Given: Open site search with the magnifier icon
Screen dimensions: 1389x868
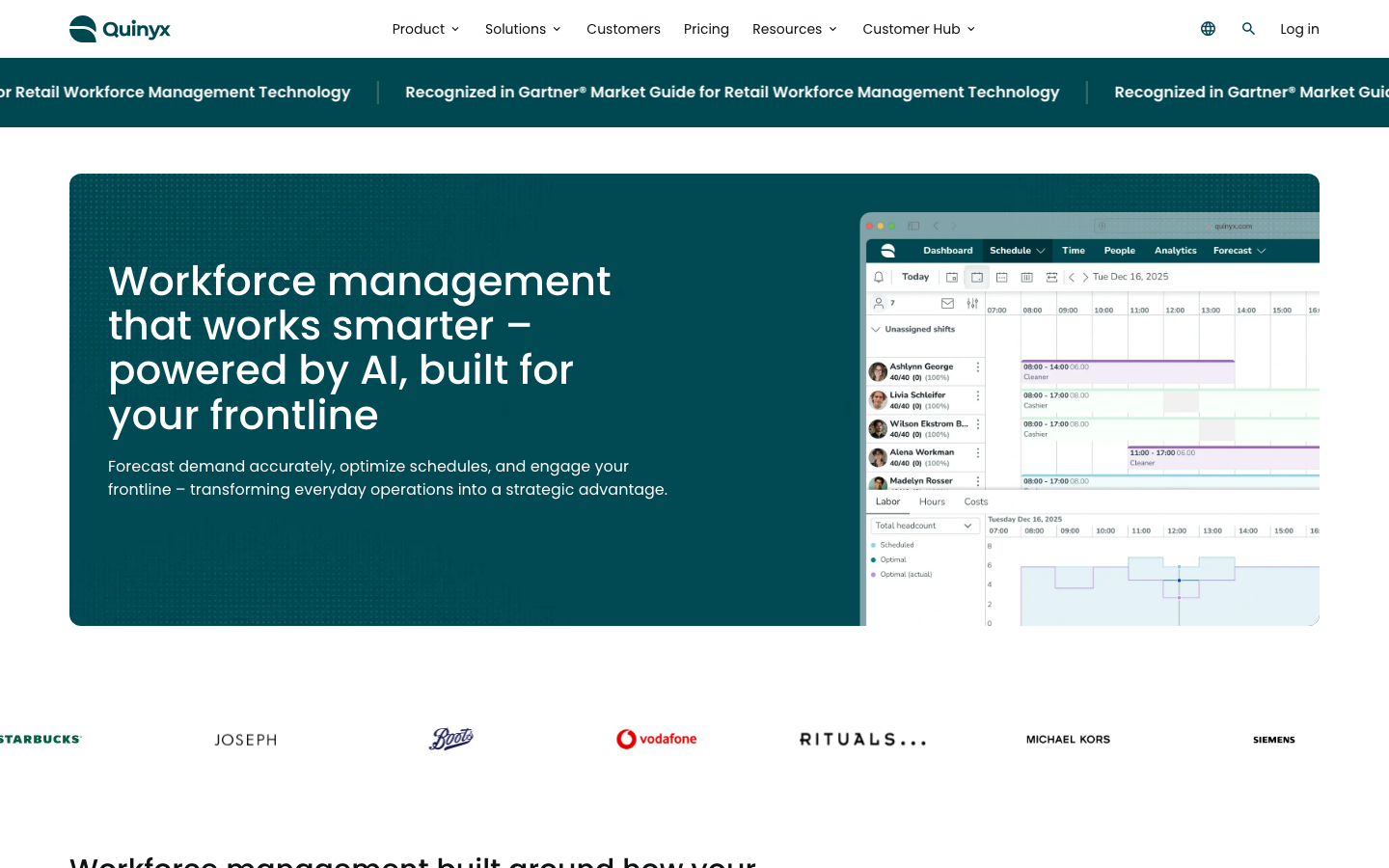Looking at the screenshot, I should coord(1248,29).
